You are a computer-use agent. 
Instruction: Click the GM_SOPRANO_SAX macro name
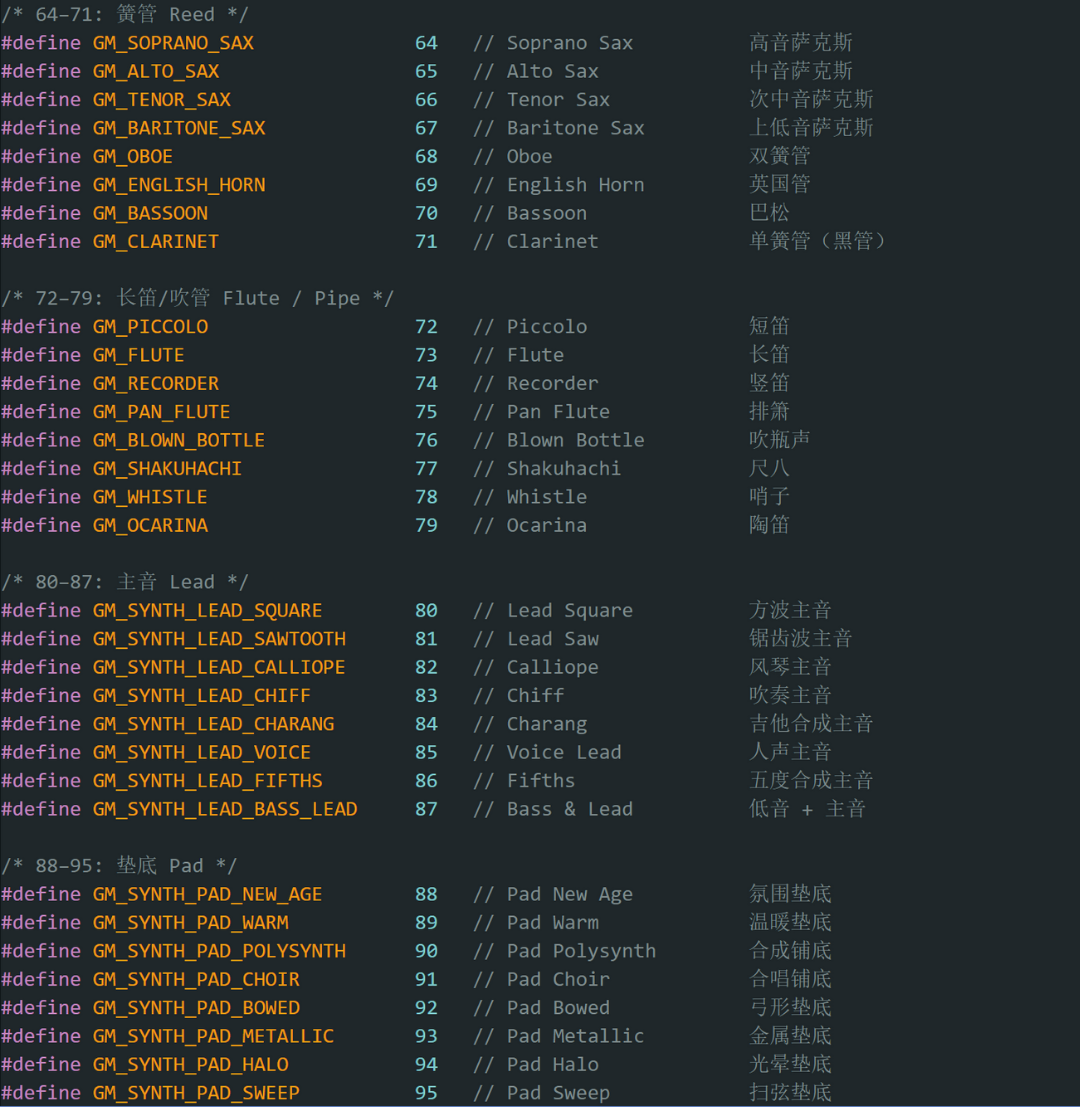click(173, 43)
